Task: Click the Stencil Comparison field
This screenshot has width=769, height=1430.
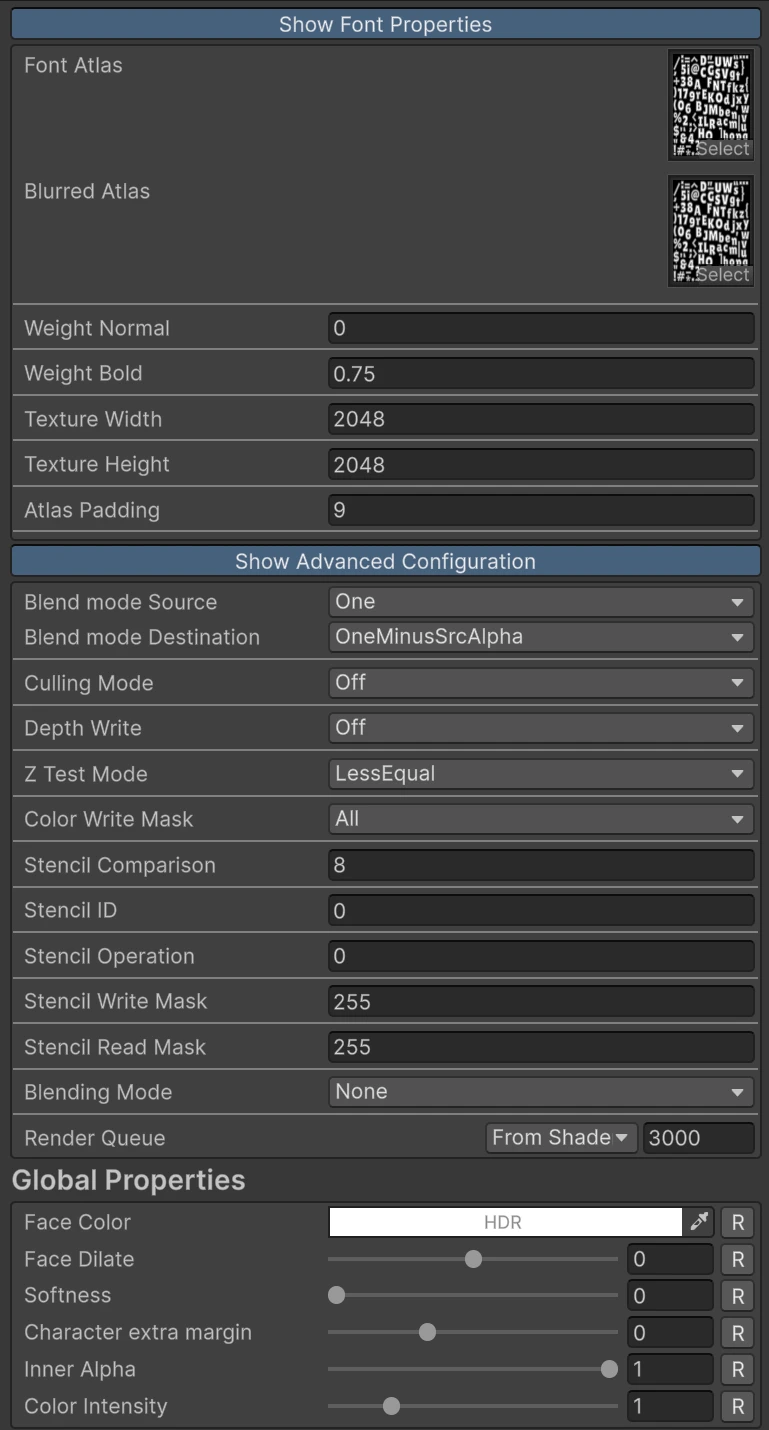Action: pos(541,865)
